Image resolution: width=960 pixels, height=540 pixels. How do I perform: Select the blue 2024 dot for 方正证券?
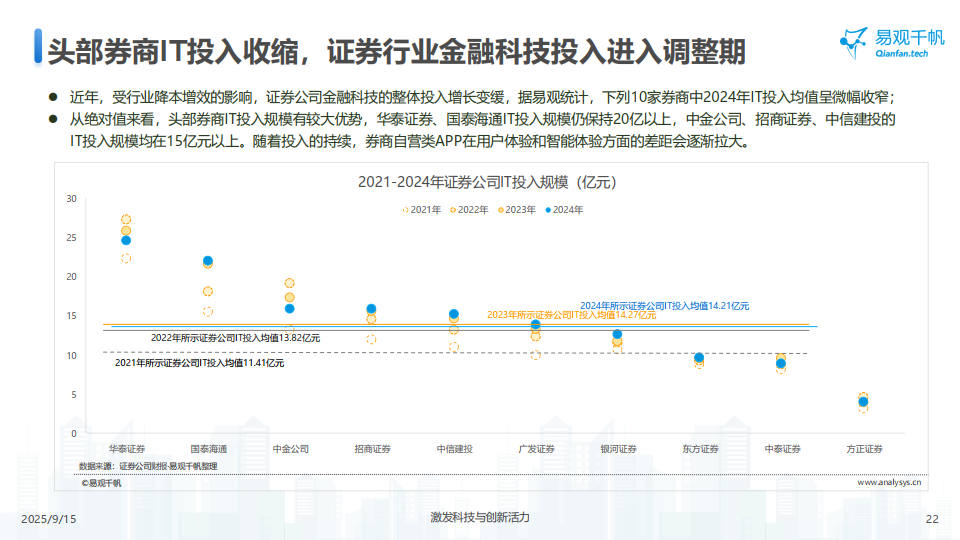click(x=863, y=402)
